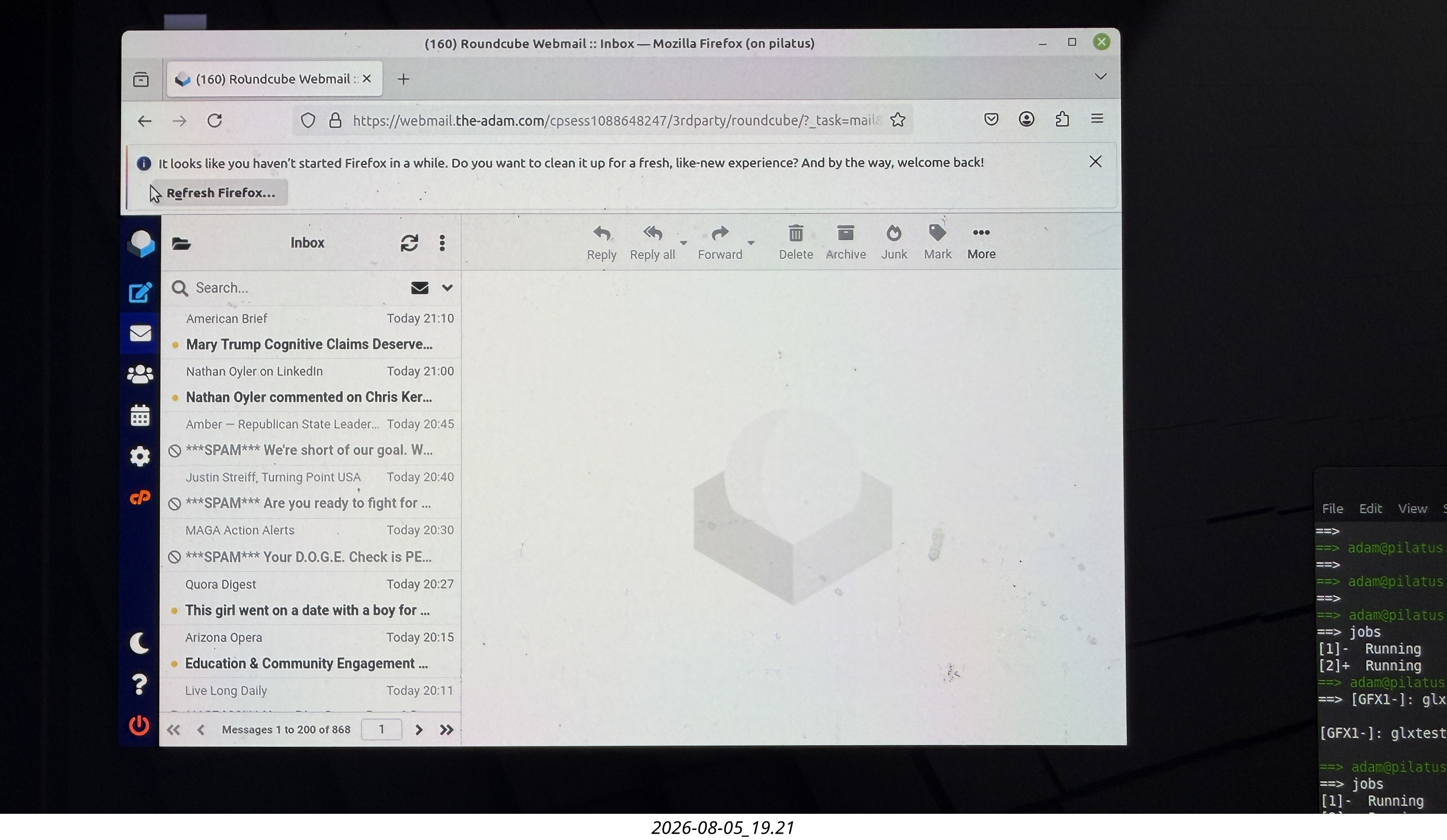Open the MAGA Action Alerts D.O.G.E. message
The width and height of the screenshot is (1447, 840).
[x=311, y=544]
